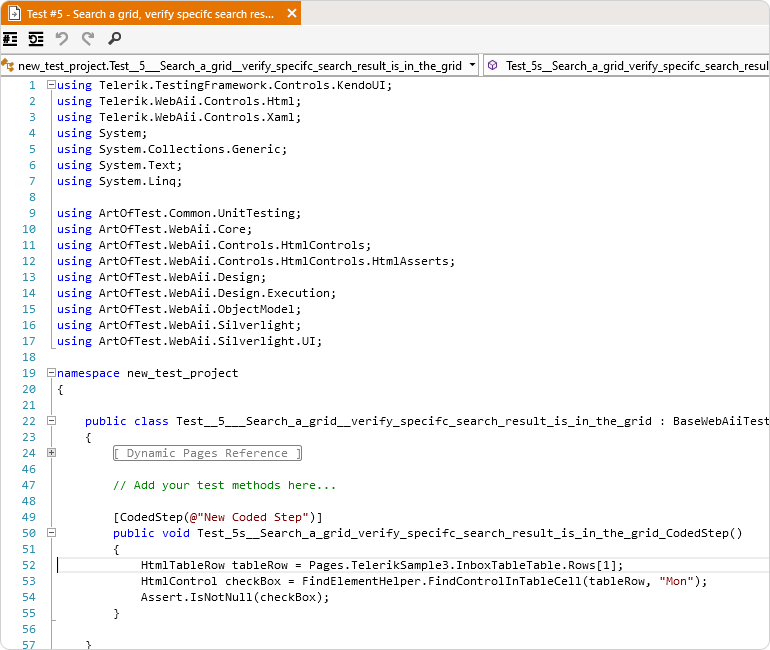Click the Redo arrow in toolbar
The image size is (770, 650).
click(88, 39)
